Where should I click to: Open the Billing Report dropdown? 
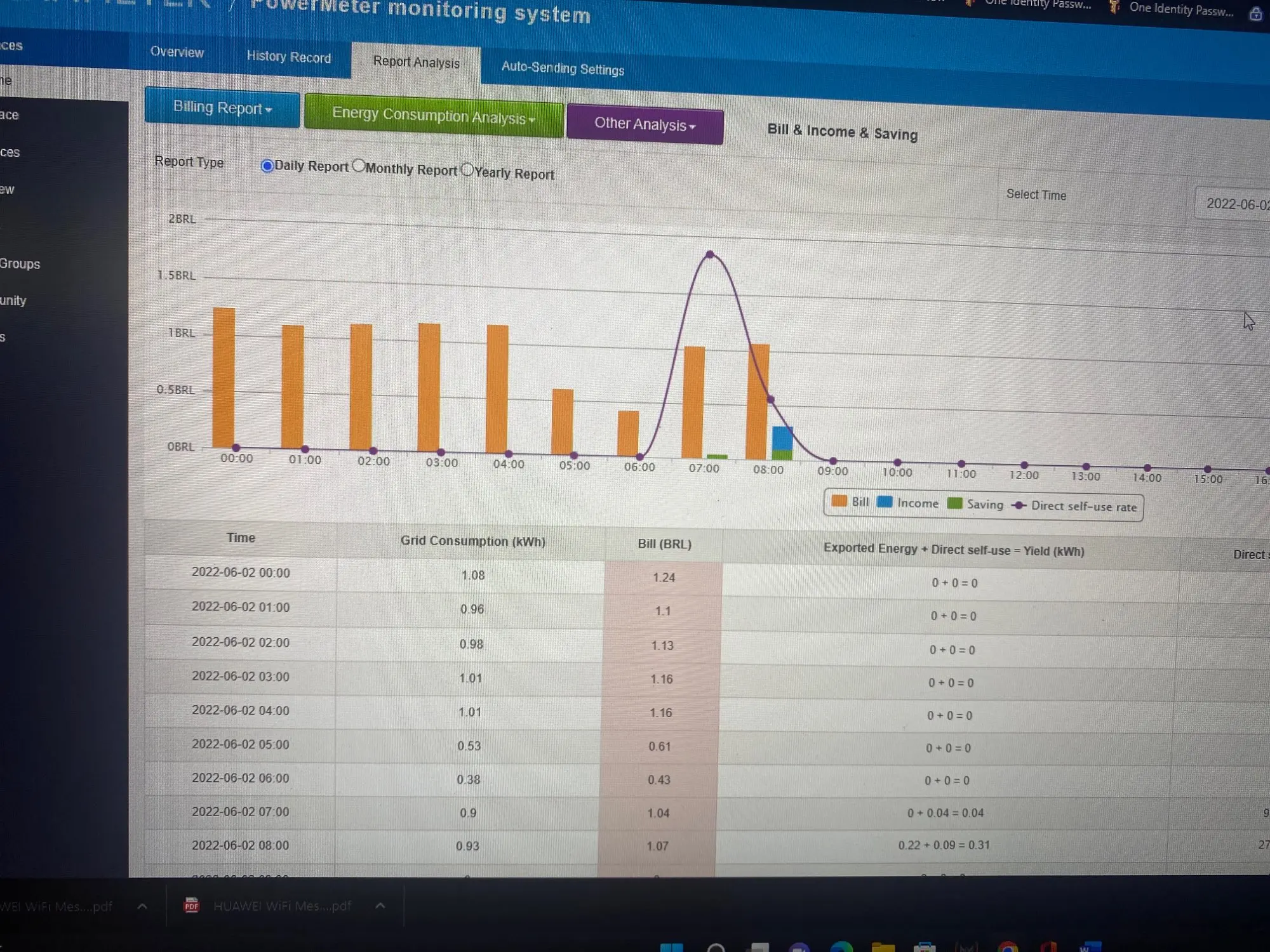(222, 108)
